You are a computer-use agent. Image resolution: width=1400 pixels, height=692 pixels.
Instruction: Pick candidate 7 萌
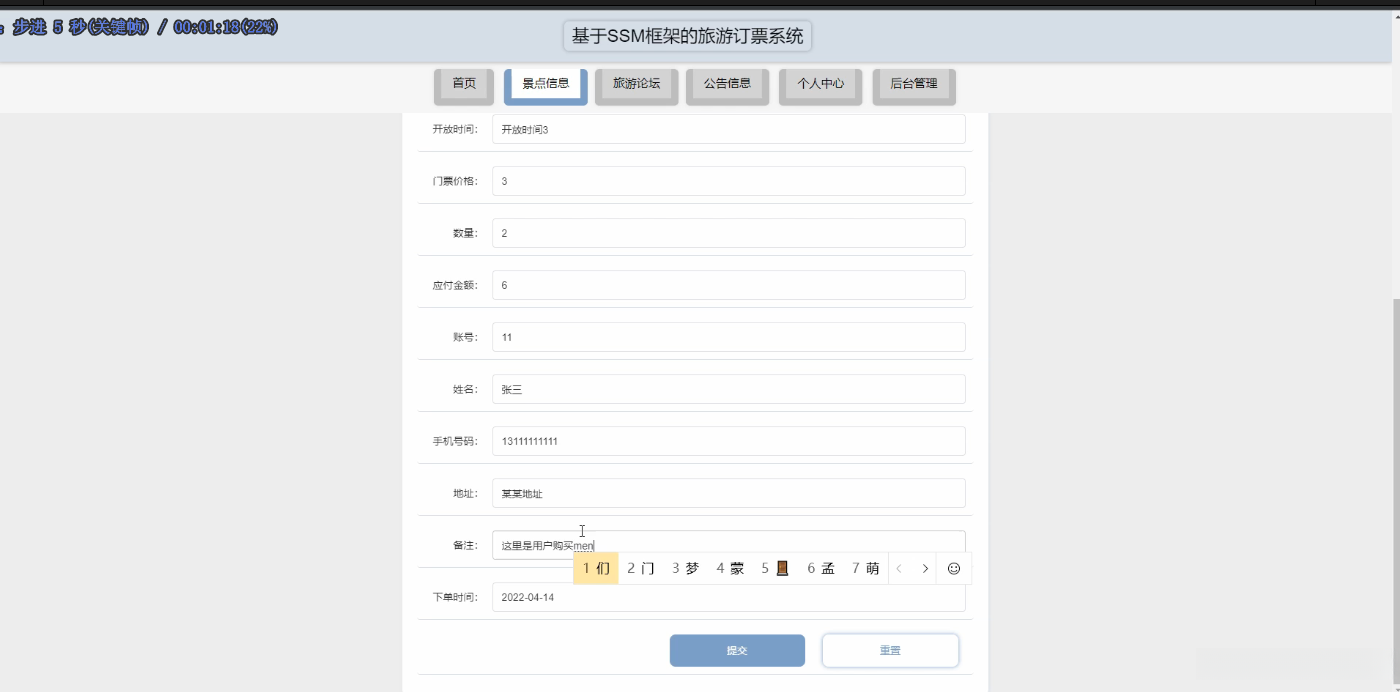[x=866, y=568]
